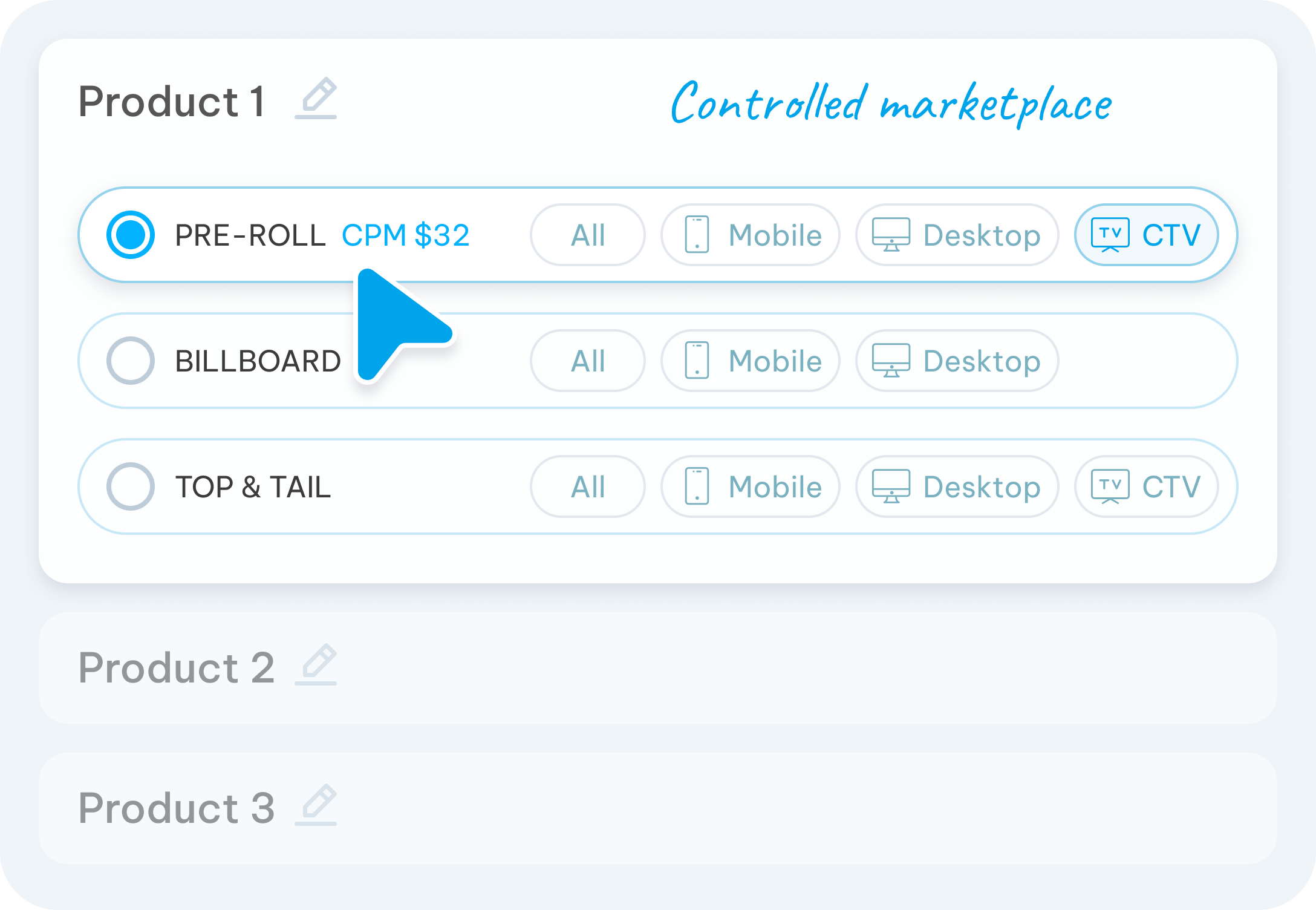Click the TV icon in Pre-Roll CTV chip
Image resolution: width=1316 pixels, height=910 pixels.
click(1110, 235)
